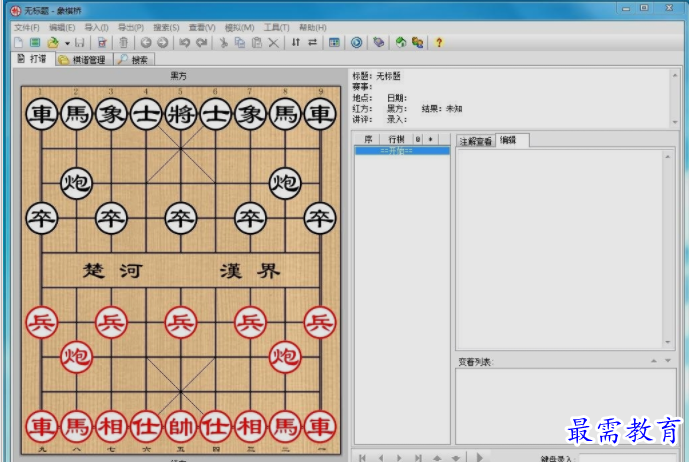The width and height of the screenshot is (689, 462).
Task: Jump to last move with skip-forward button
Action: tap(418, 458)
